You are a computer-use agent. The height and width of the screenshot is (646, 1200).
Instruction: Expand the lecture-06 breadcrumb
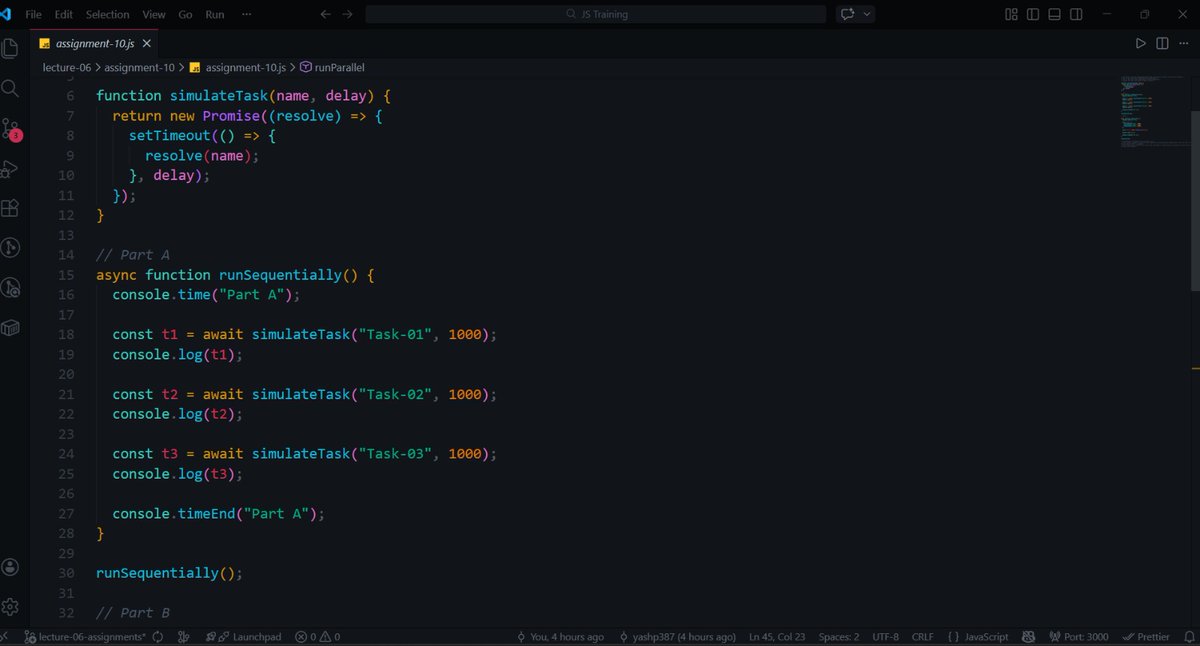(x=67, y=68)
